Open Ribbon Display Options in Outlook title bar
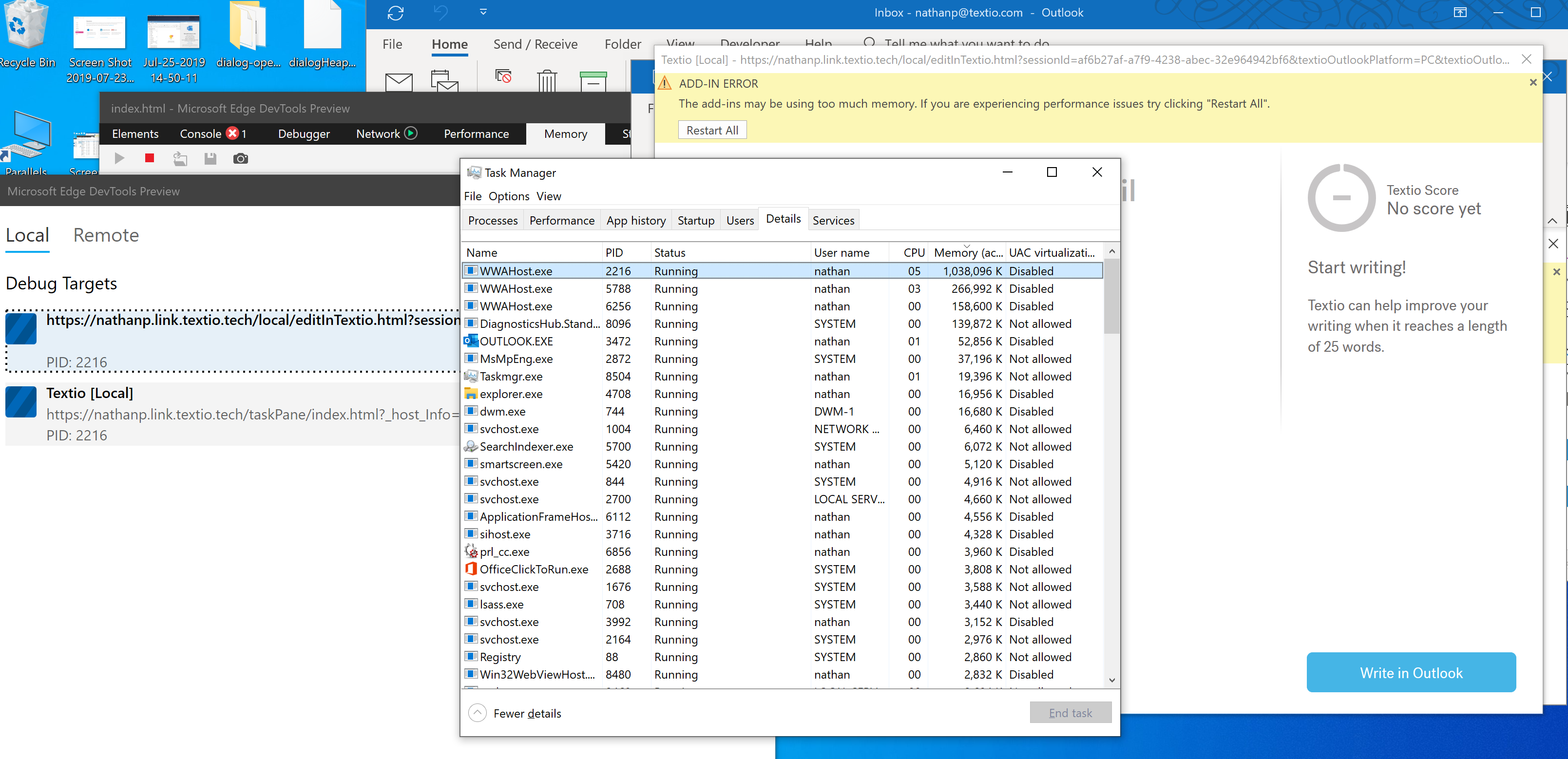Image resolution: width=1568 pixels, height=759 pixels. 1460,12
